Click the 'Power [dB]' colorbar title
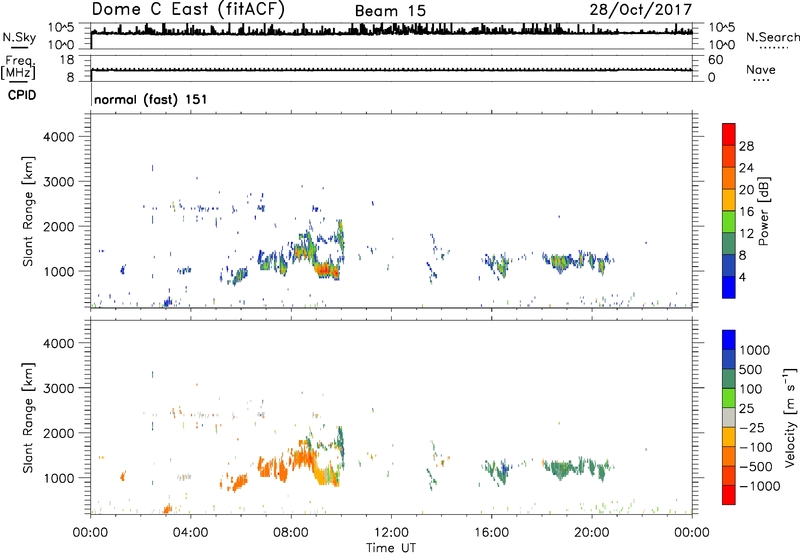The image size is (800, 554). pyautogui.click(x=764, y=211)
